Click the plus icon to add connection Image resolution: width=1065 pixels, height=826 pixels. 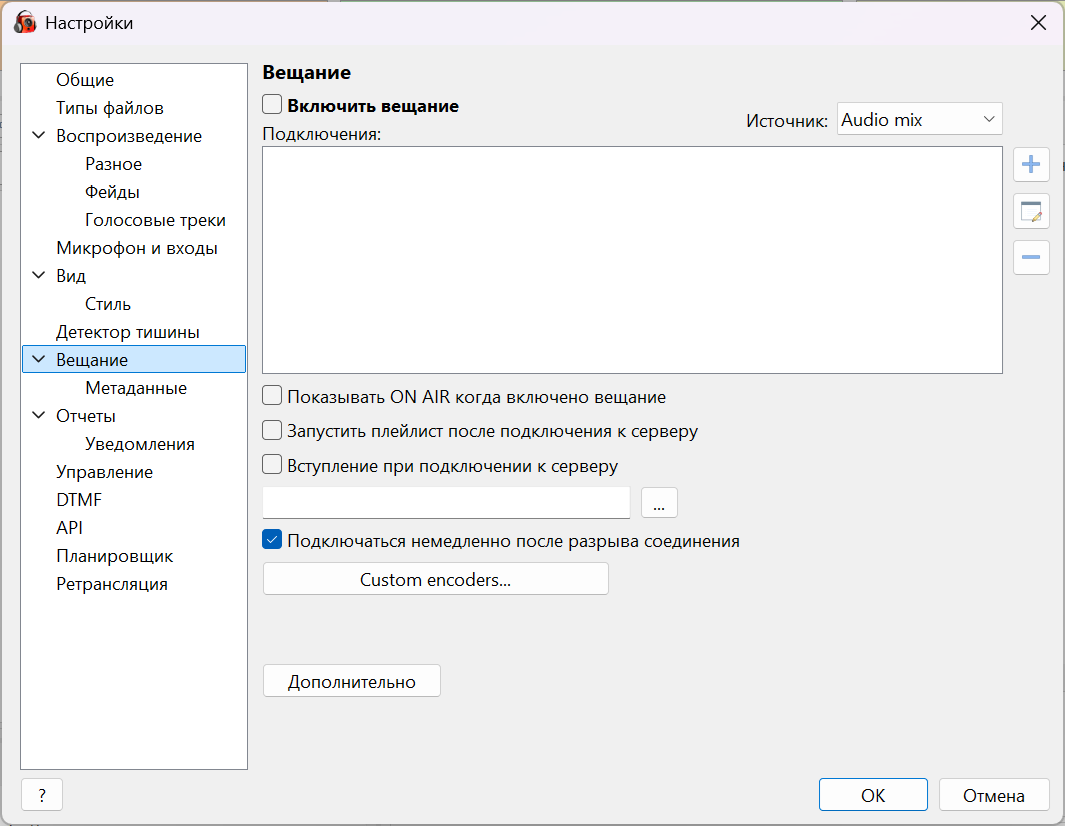(1031, 165)
